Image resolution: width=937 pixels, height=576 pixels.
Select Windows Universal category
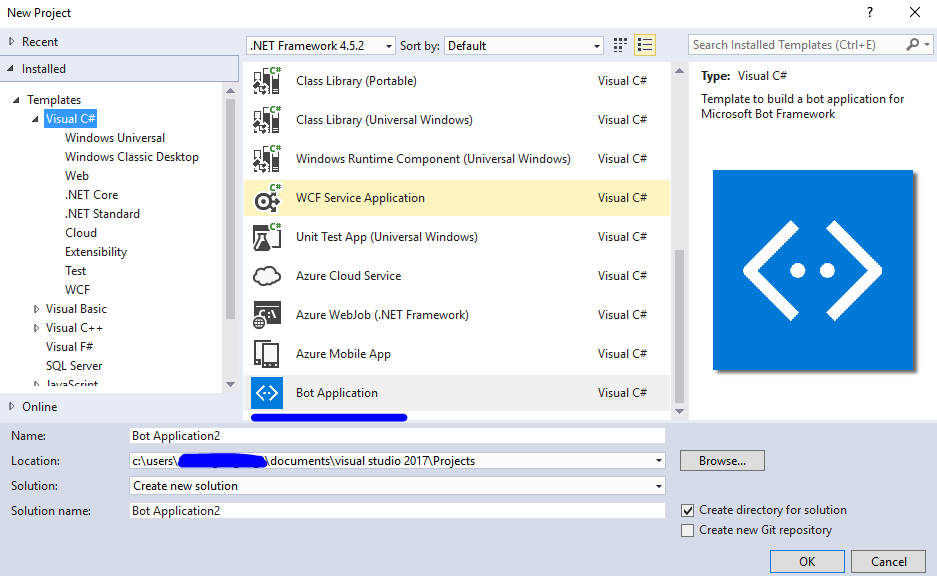(115, 138)
